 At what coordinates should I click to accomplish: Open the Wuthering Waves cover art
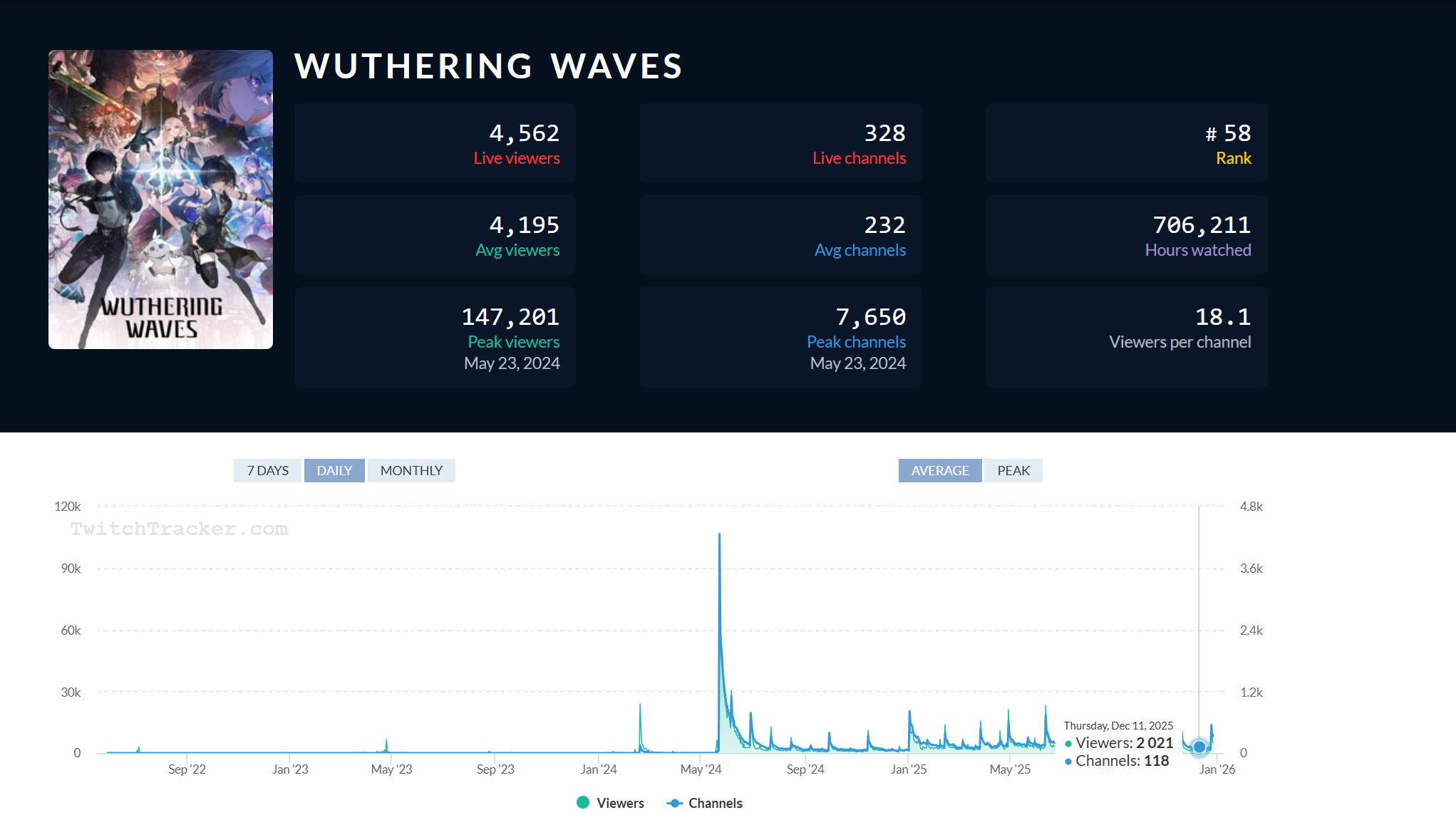(160, 199)
